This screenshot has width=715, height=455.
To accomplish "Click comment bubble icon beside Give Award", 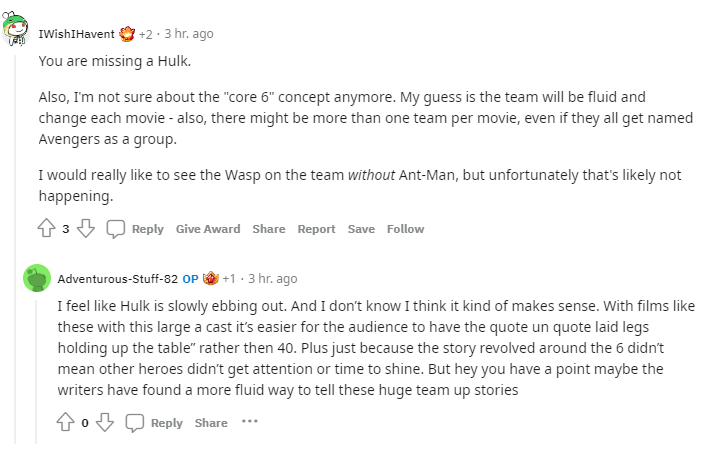I will point(115,229).
